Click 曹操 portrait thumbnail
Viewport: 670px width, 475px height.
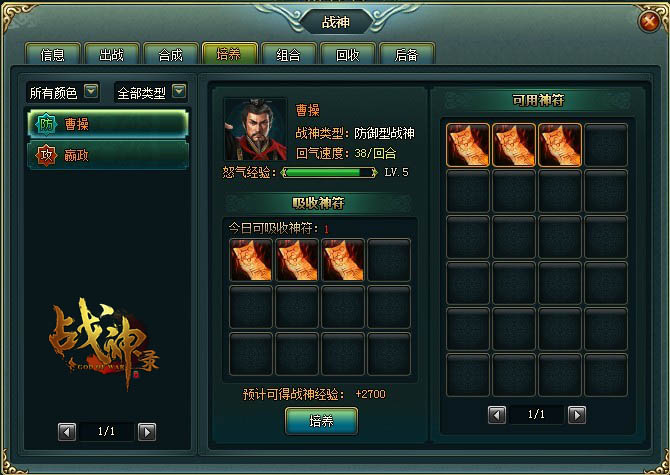click(x=256, y=129)
